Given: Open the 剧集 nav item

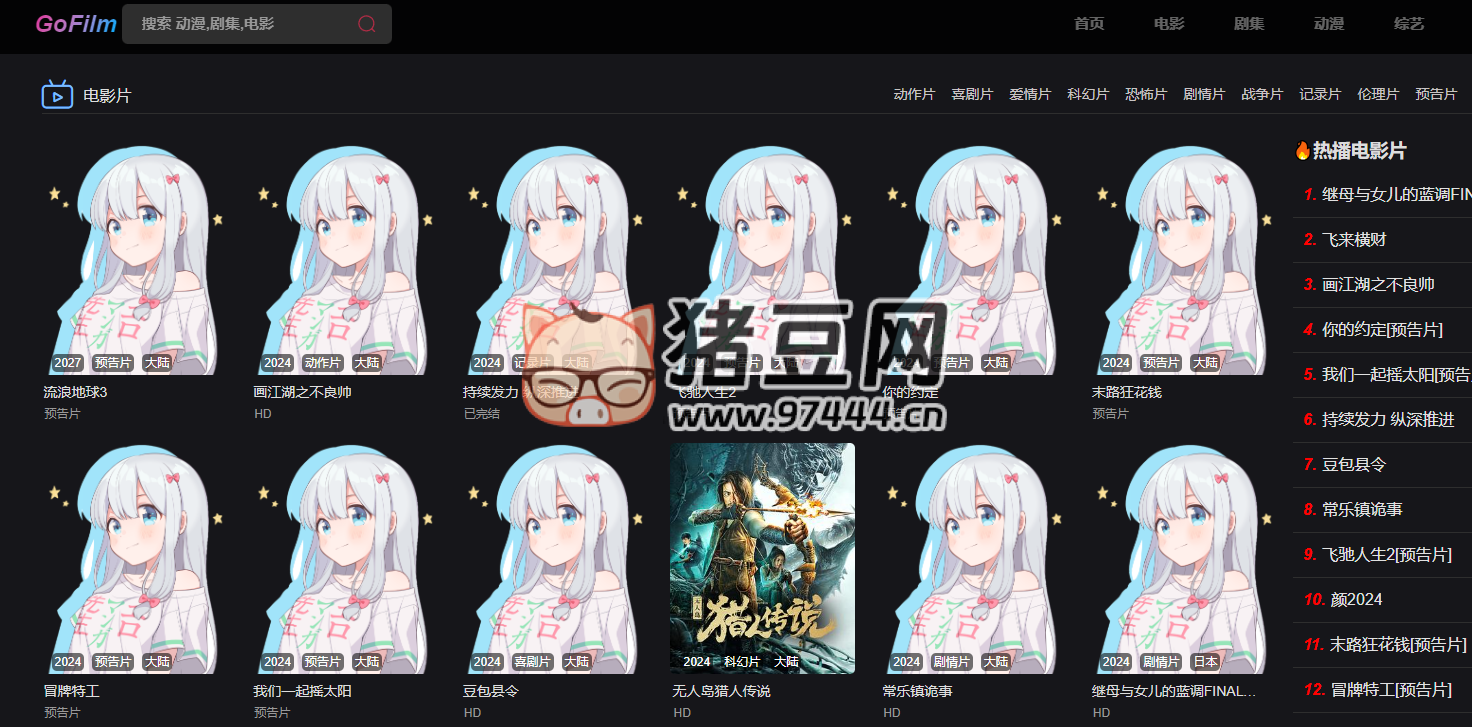Looking at the screenshot, I should (1249, 24).
